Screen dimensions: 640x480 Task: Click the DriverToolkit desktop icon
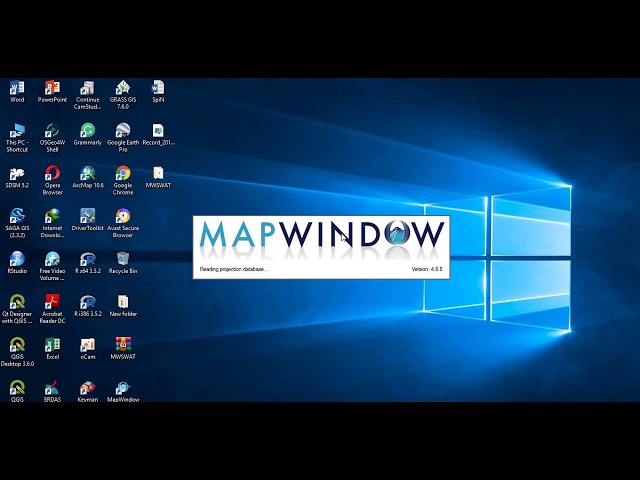[87, 220]
